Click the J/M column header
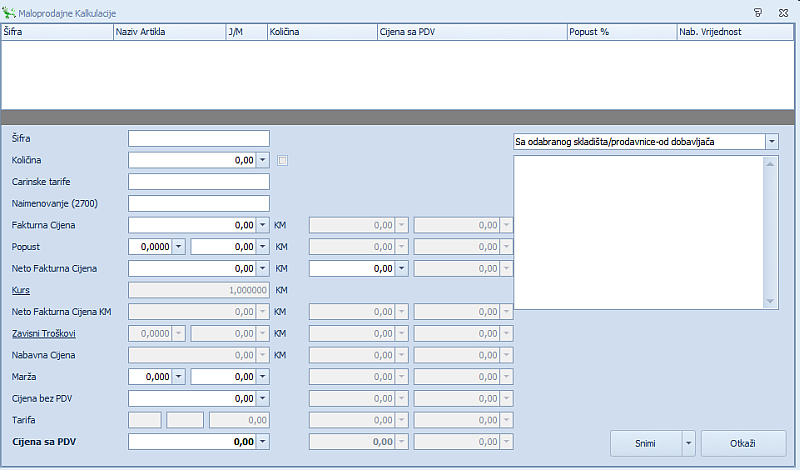The width and height of the screenshot is (800, 470). coord(246,32)
